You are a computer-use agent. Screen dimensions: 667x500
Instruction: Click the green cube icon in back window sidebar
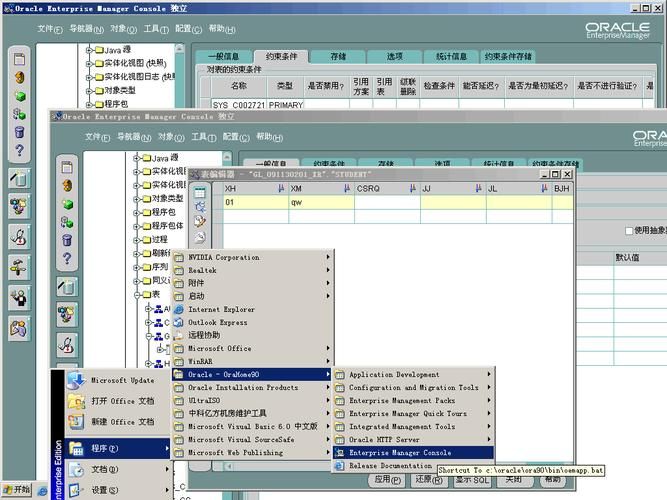(20, 97)
